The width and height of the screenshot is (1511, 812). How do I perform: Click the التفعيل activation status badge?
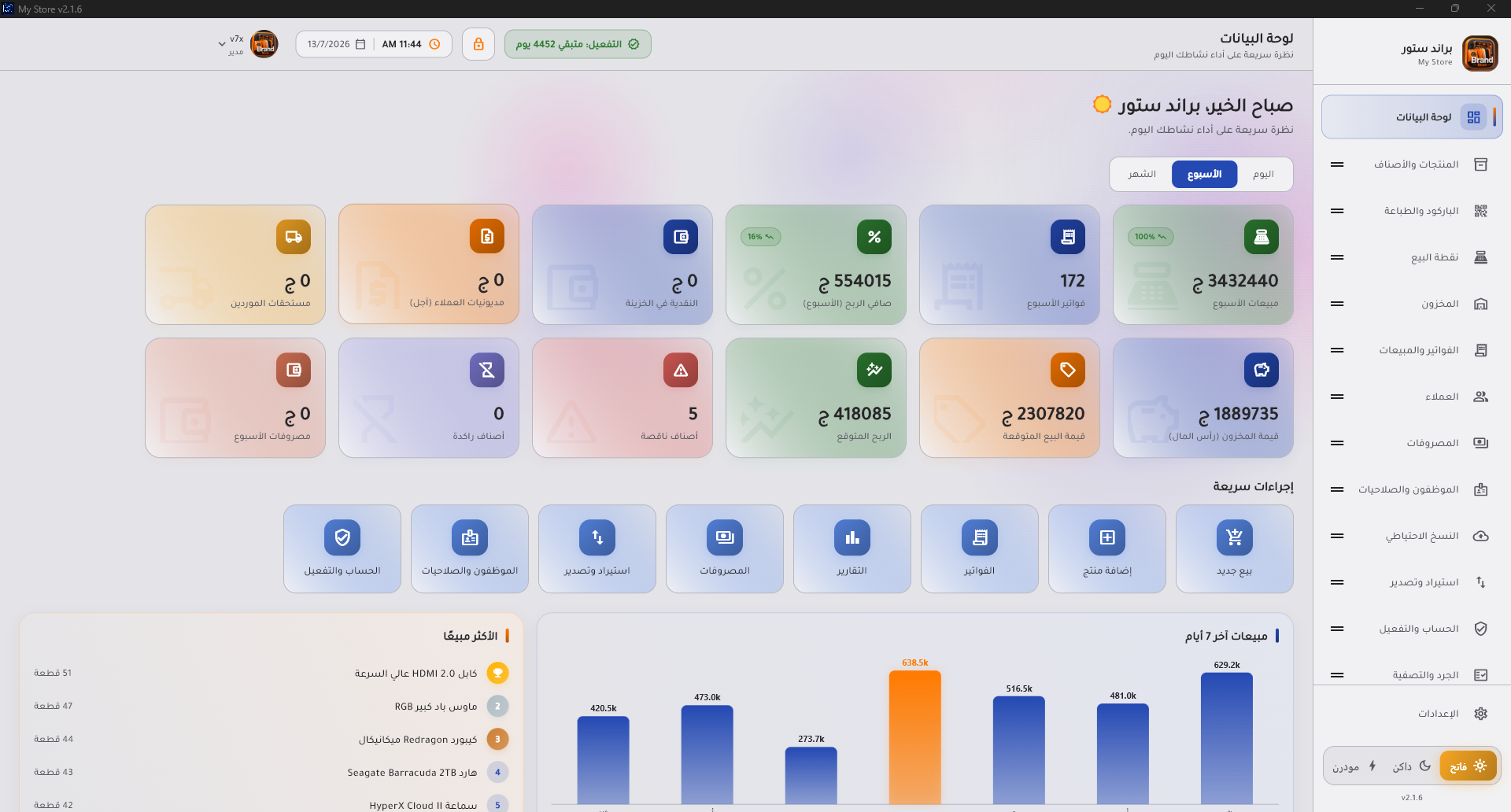(x=578, y=44)
